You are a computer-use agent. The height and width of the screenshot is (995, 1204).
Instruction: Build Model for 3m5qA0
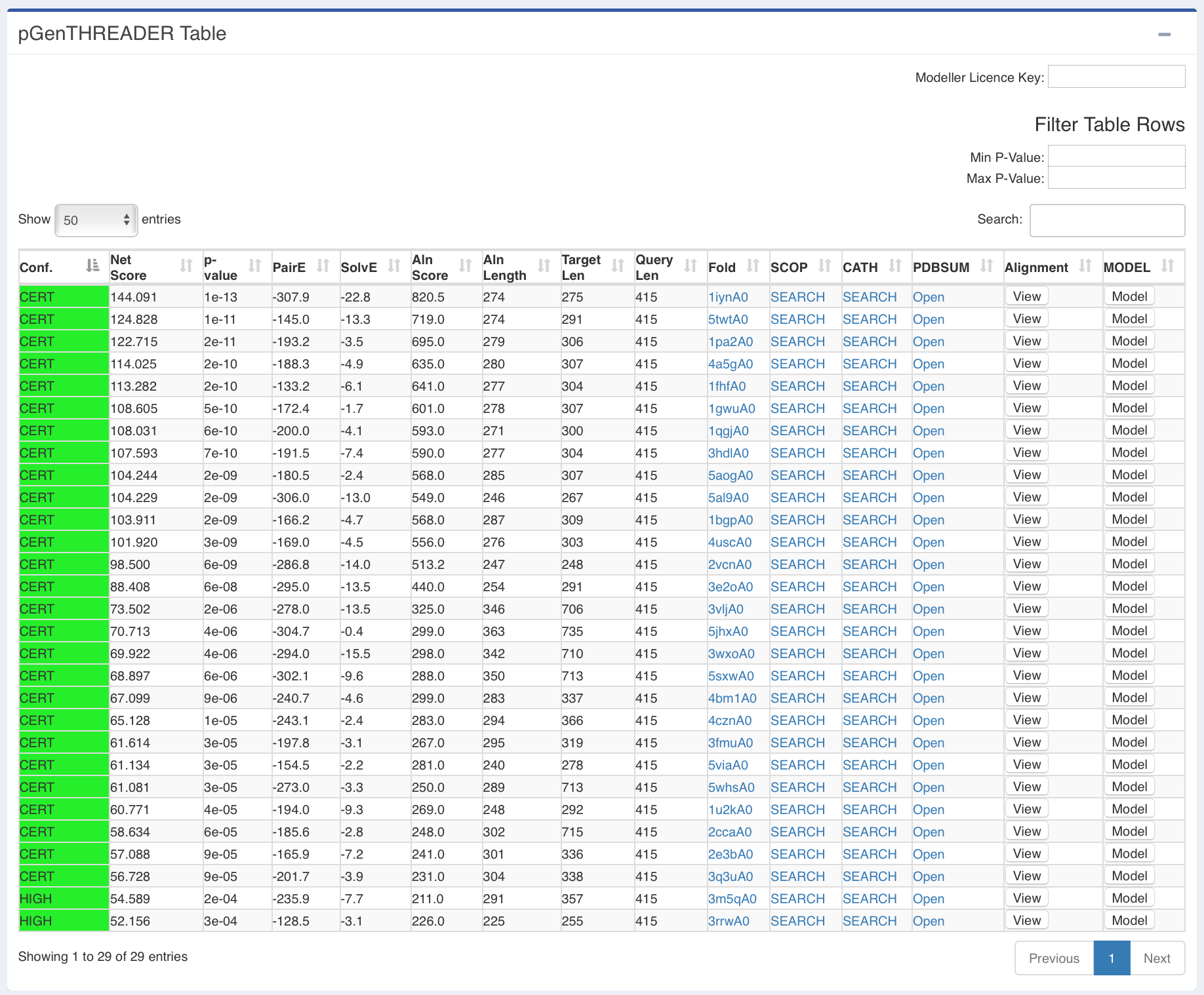[1129, 898]
